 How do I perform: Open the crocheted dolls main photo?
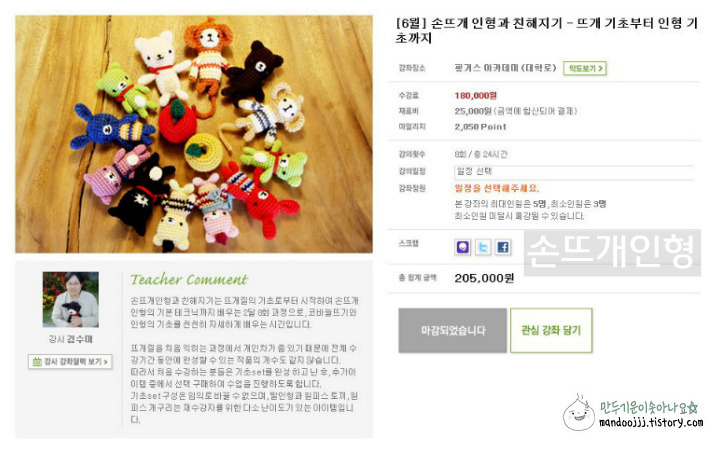(194, 134)
